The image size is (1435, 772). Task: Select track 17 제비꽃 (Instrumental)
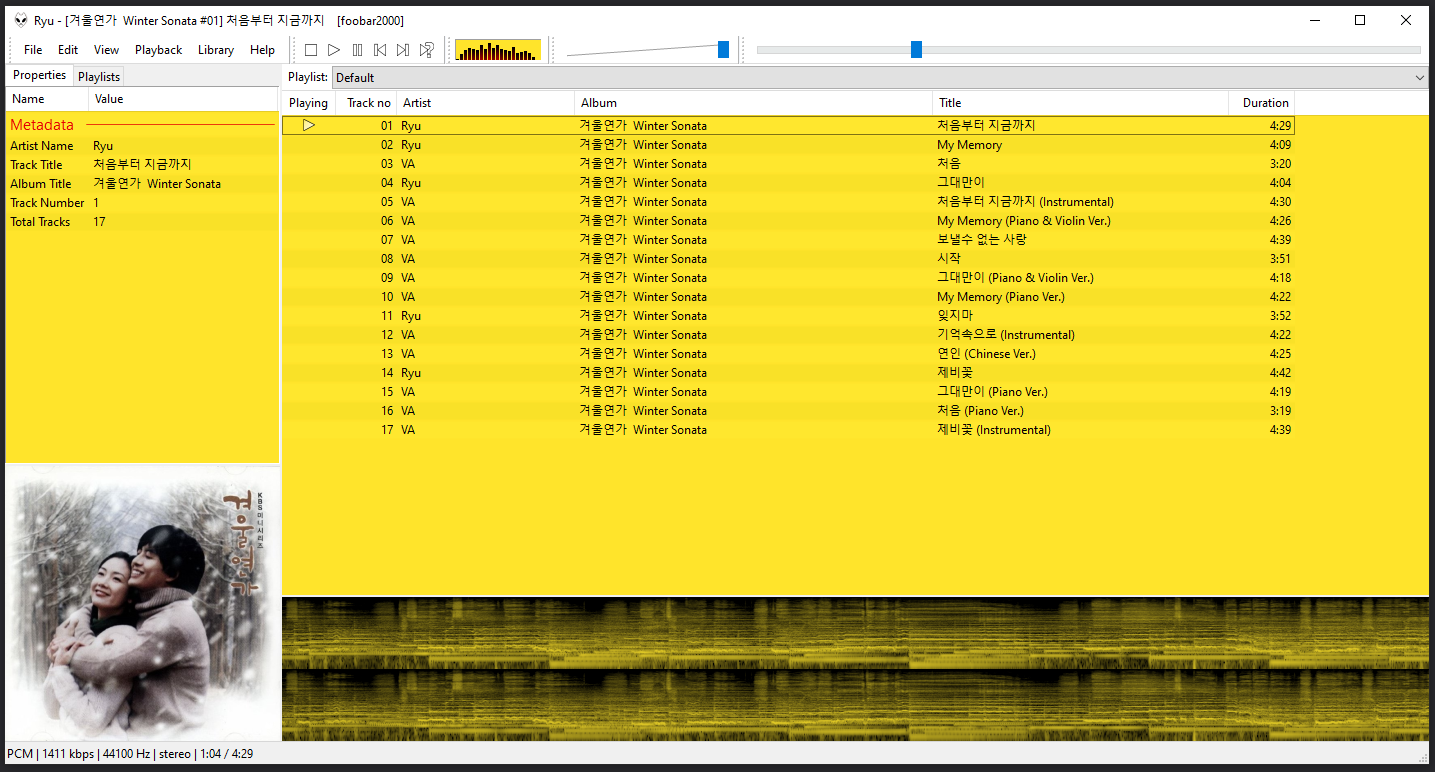788,430
